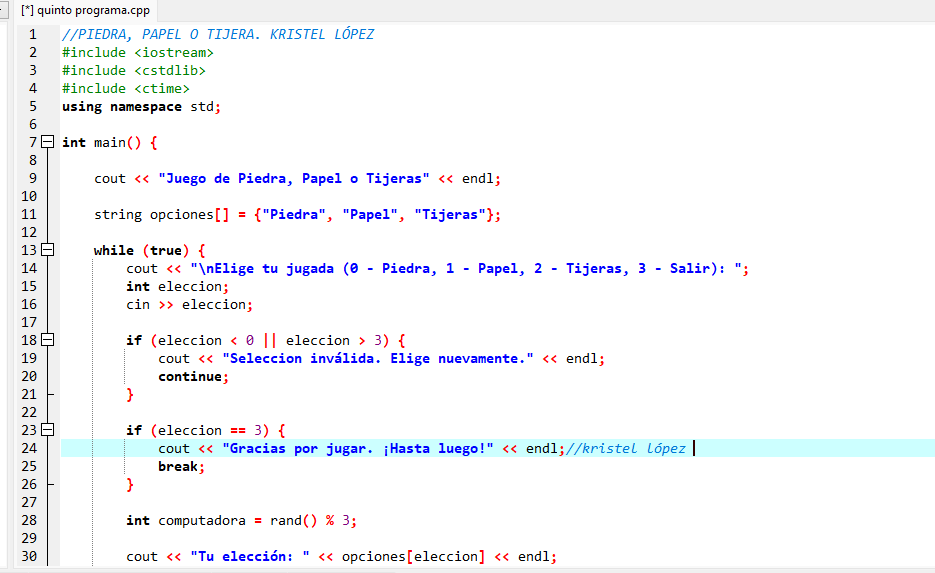Click the continue keyword on line 20

click(190, 376)
